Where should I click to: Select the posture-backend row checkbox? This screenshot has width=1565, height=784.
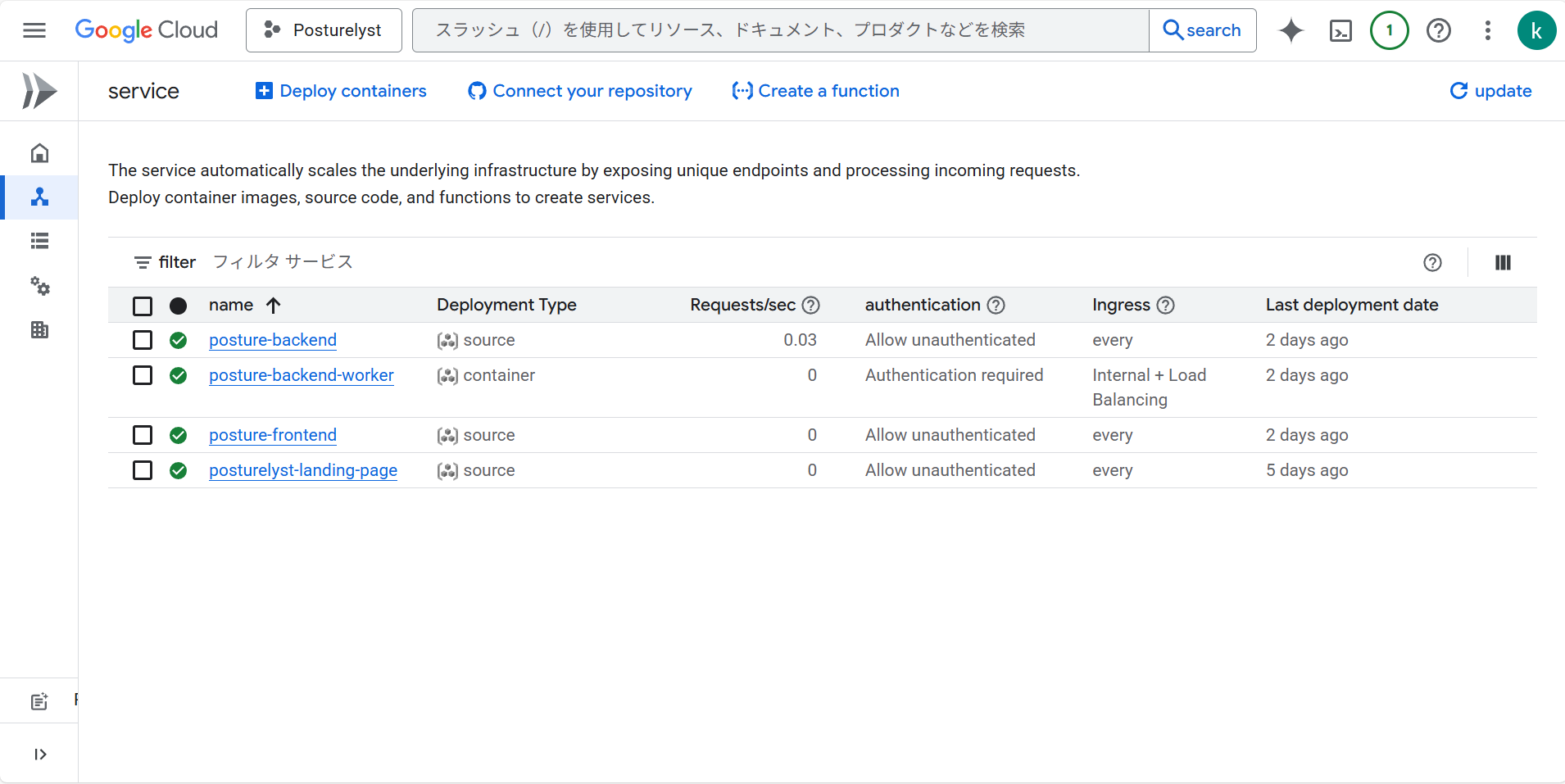tap(143, 340)
